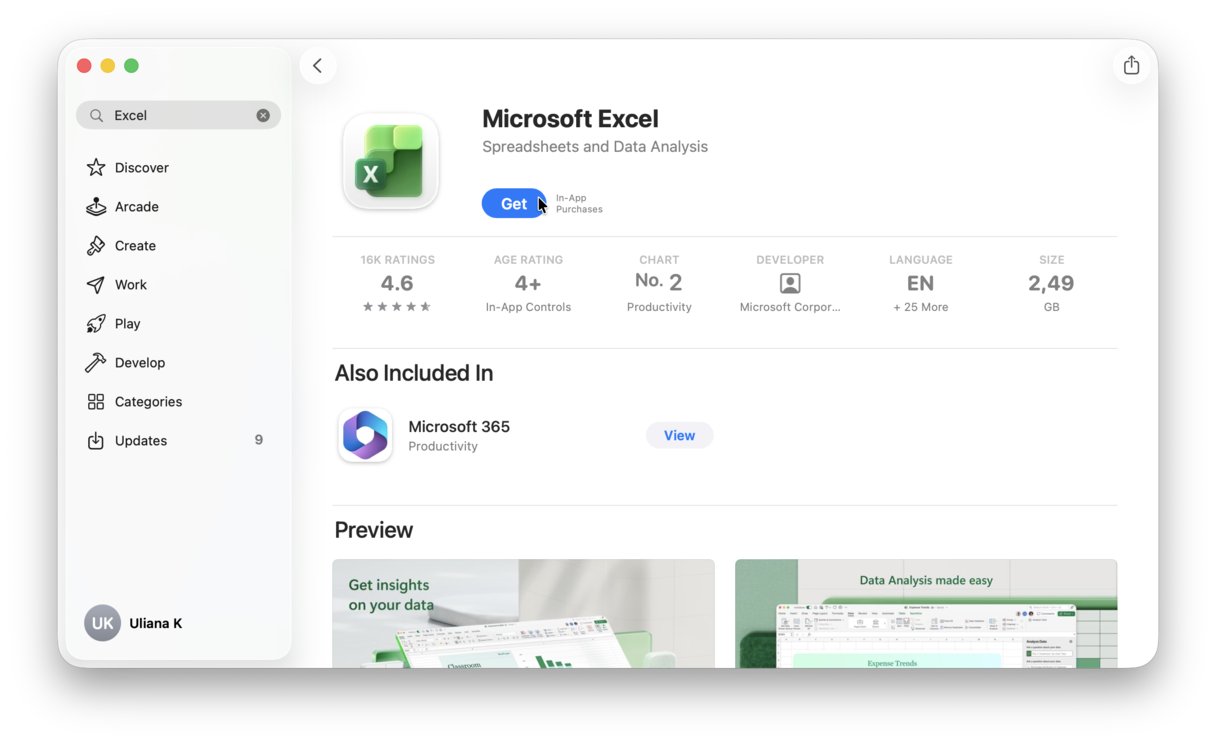Open the Microsoft Corpor... developer link
Viewport: 1216px width, 744px height.
[790, 307]
